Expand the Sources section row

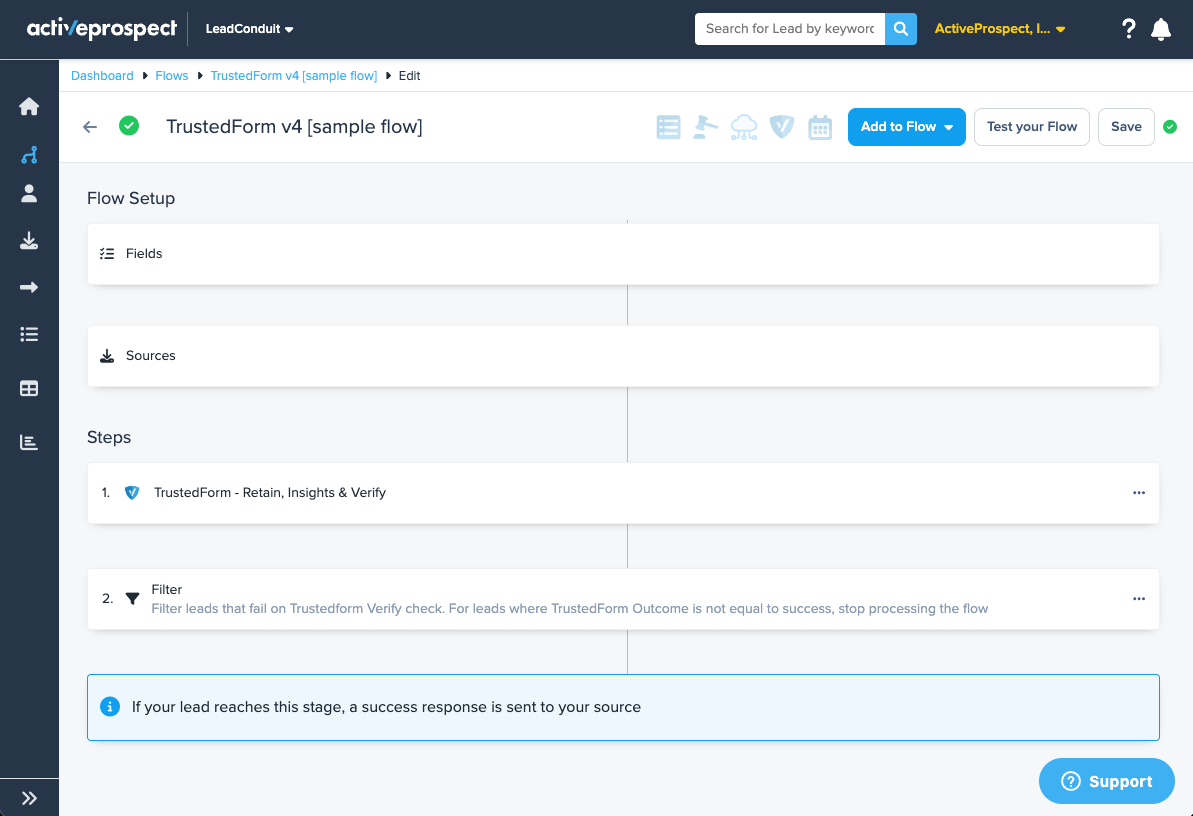(623, 356)
